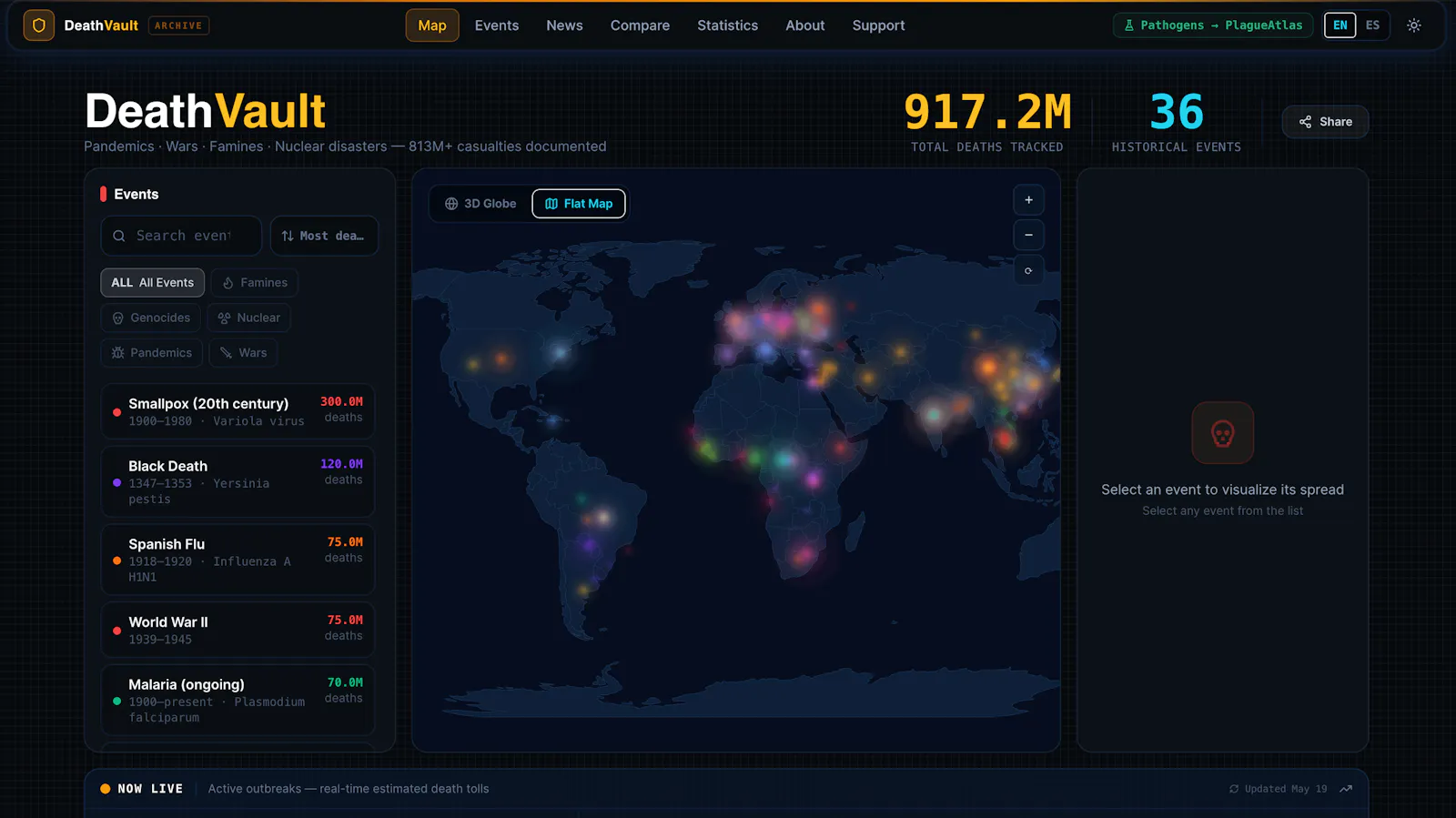Click the red skull placeholder icon

(x=1222, y=433)
